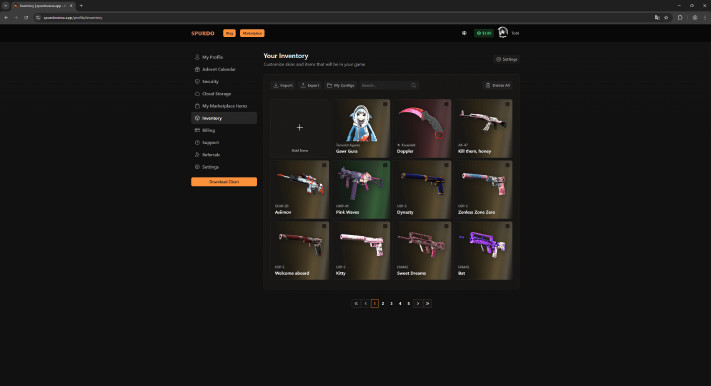
Task: Open the Referrals sidebar item
Action: click(x=224, y=155)
